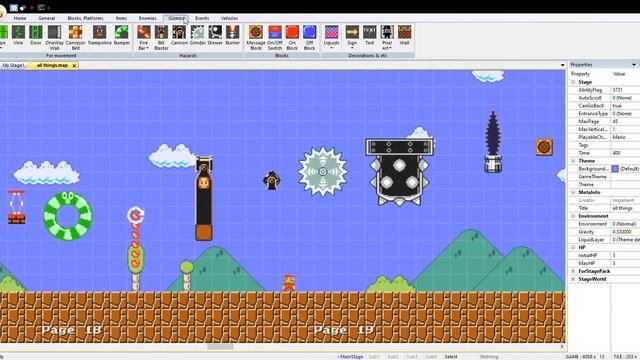Choose the Grinder hazard
The image size is (640, 360).
[x=198, y=35]
